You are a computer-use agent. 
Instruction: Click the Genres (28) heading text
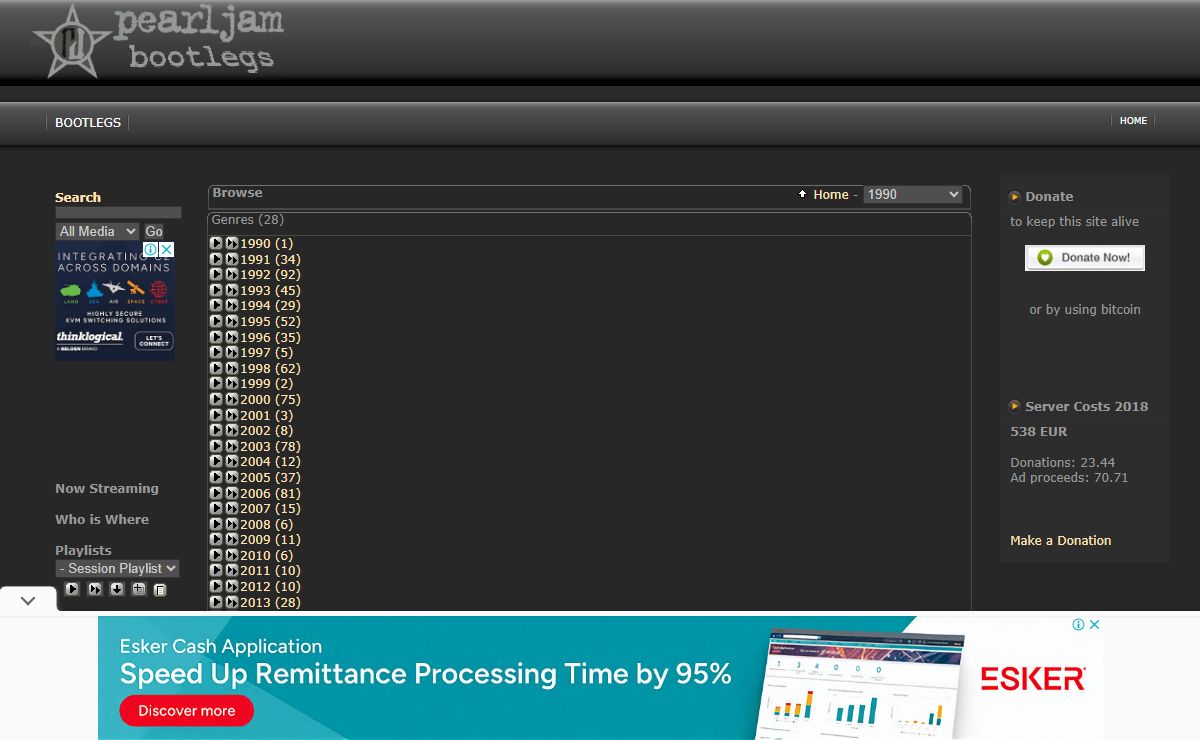pos(248,219)
